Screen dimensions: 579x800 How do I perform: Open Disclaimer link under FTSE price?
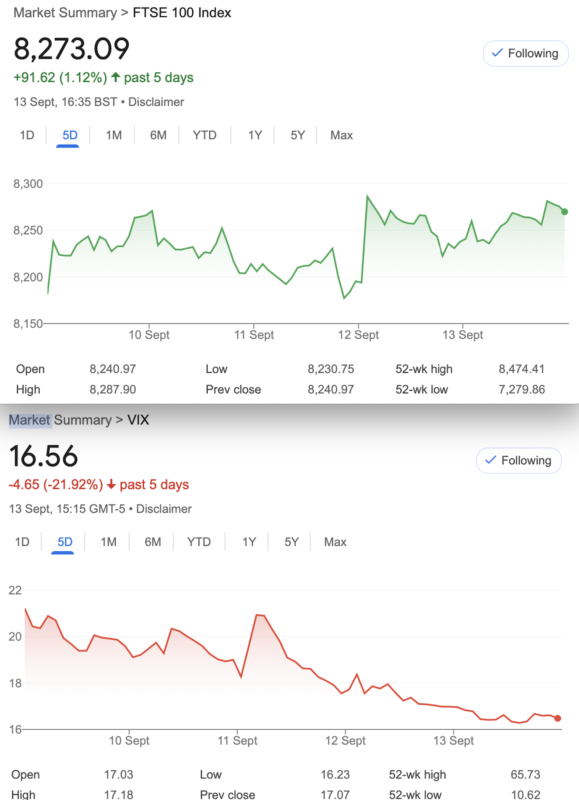coord(156,102)
